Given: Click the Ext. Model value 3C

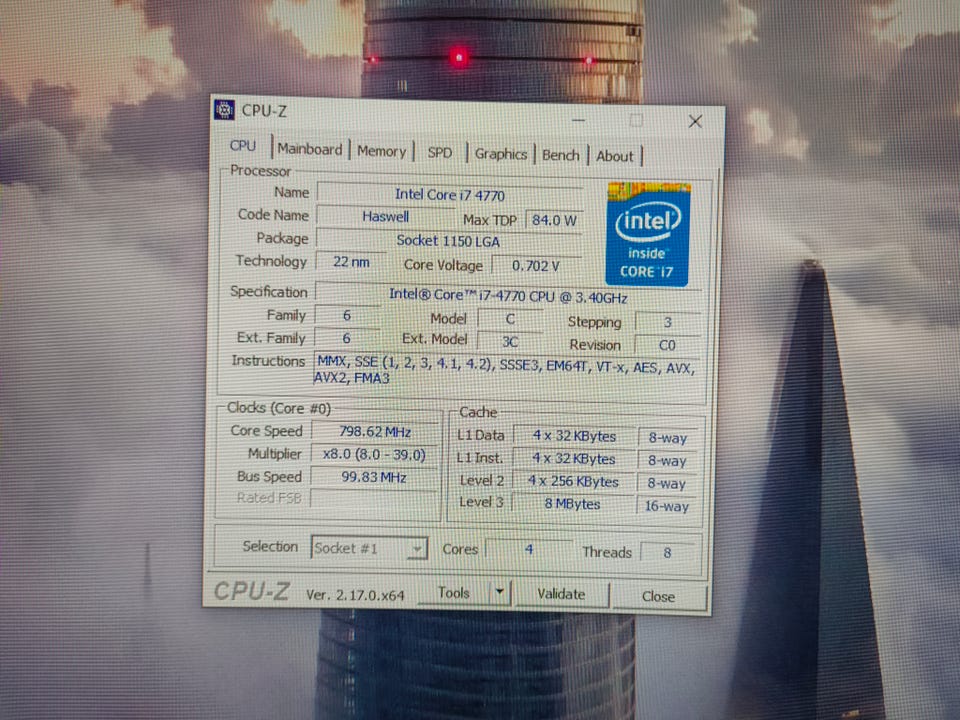Looking at the screenshot, I should tap(510, 342).
